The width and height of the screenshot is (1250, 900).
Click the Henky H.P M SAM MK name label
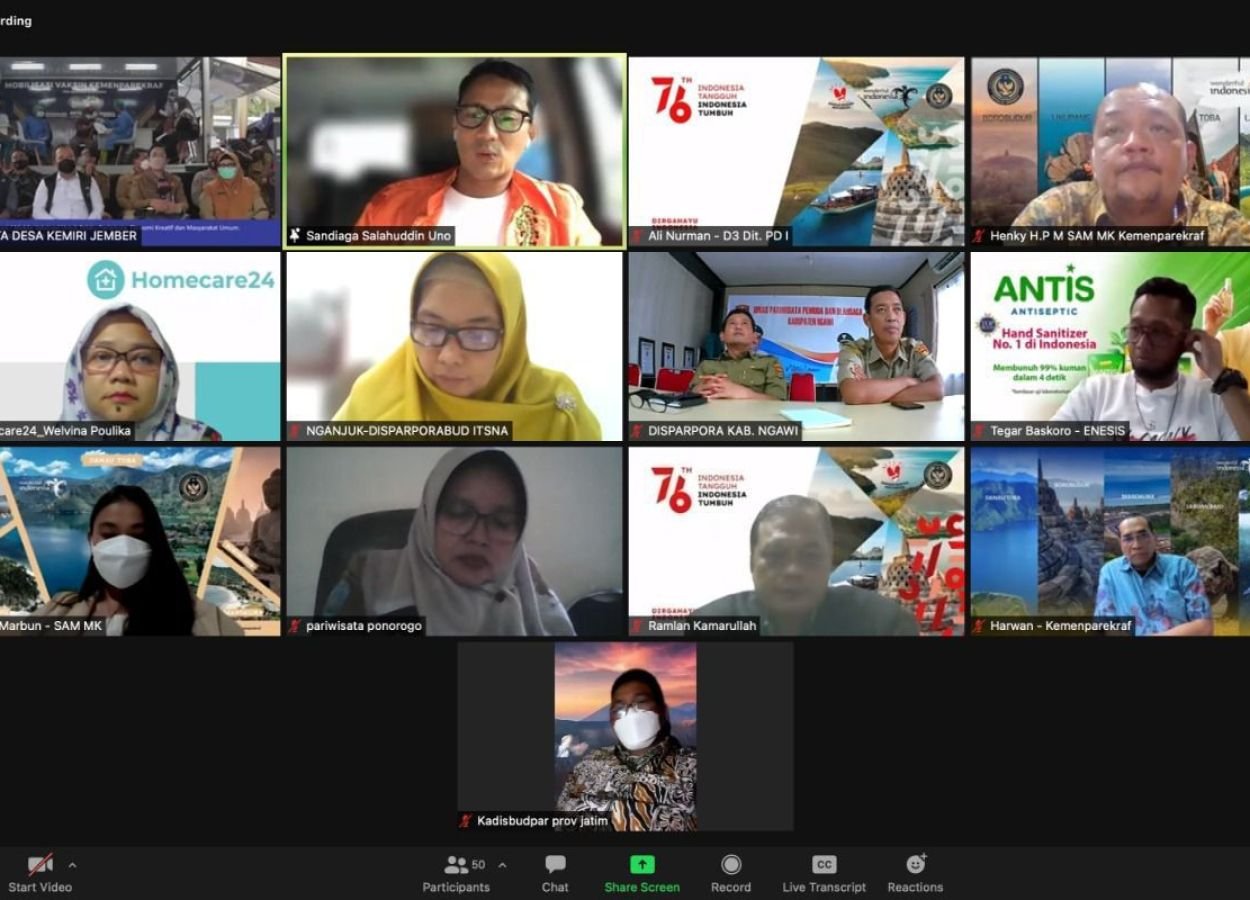tap(1097, 237)
